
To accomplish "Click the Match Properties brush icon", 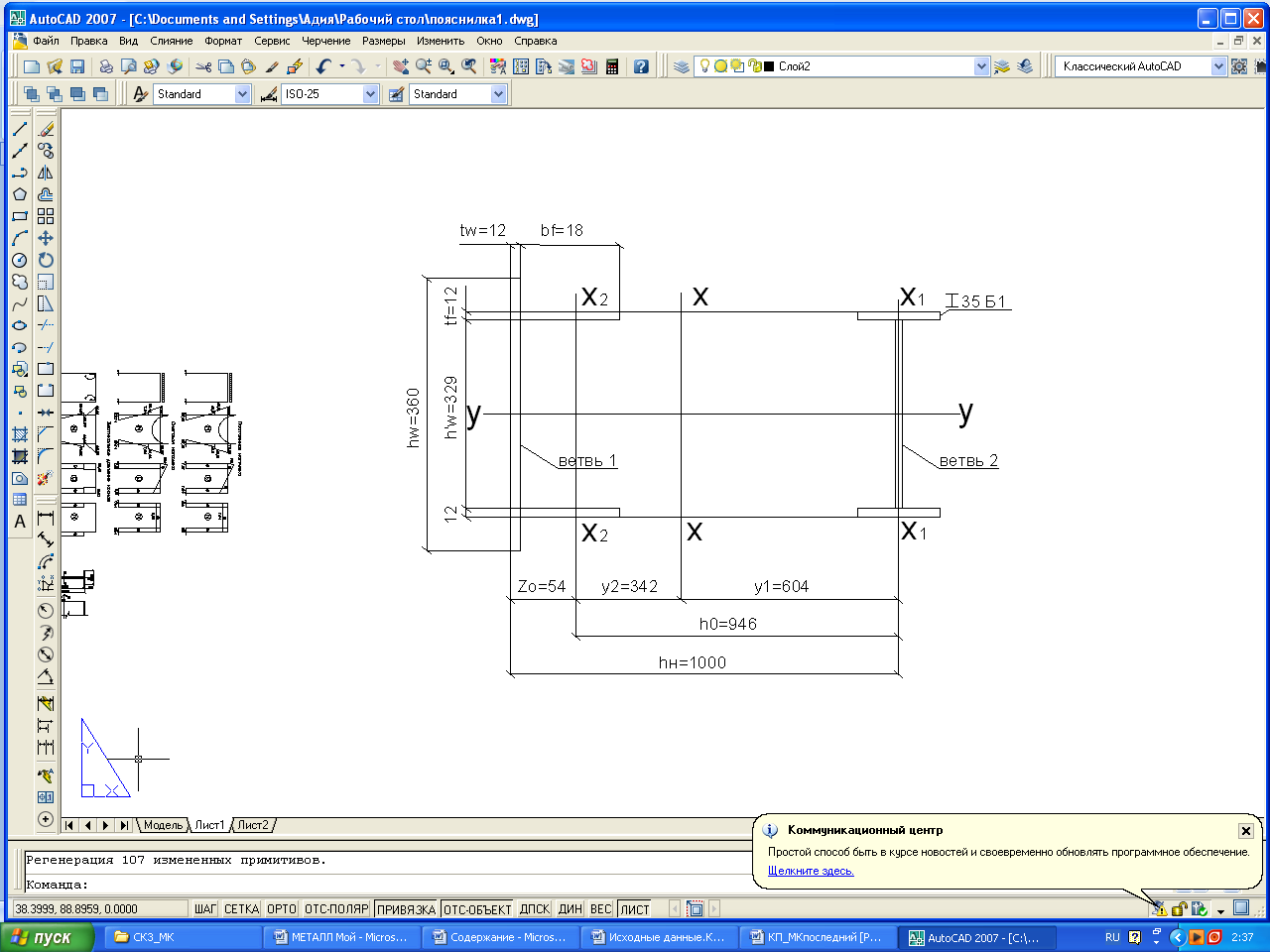I will pyautogui.click(x=272, y=66).
